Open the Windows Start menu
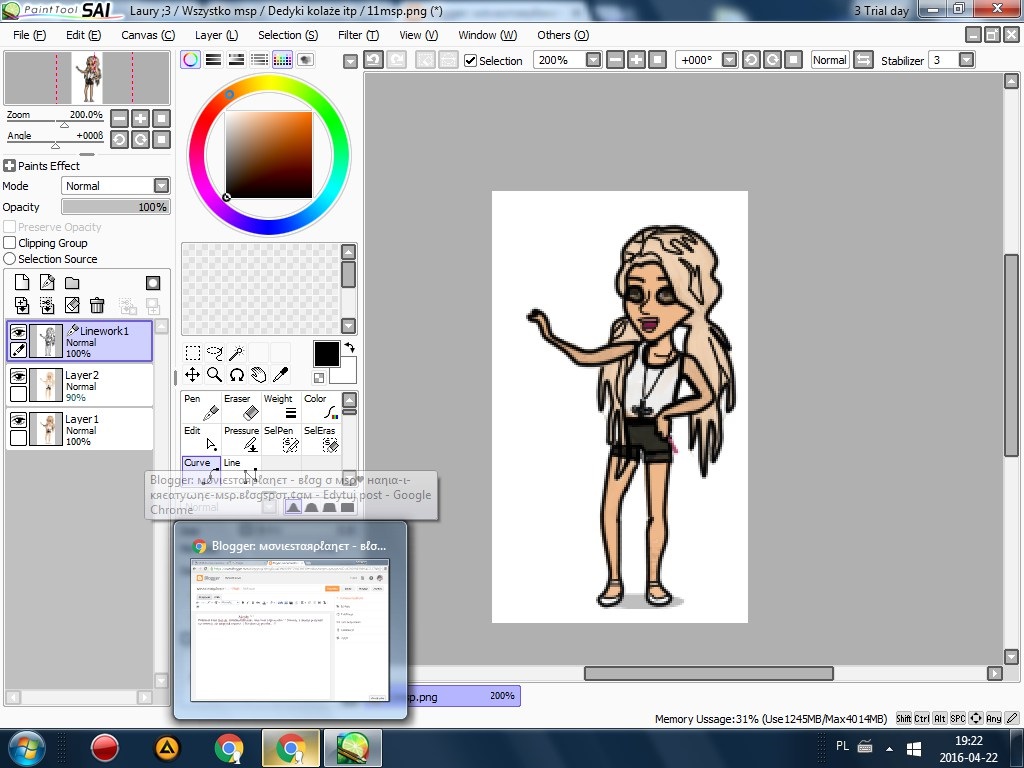 (27, 748)
